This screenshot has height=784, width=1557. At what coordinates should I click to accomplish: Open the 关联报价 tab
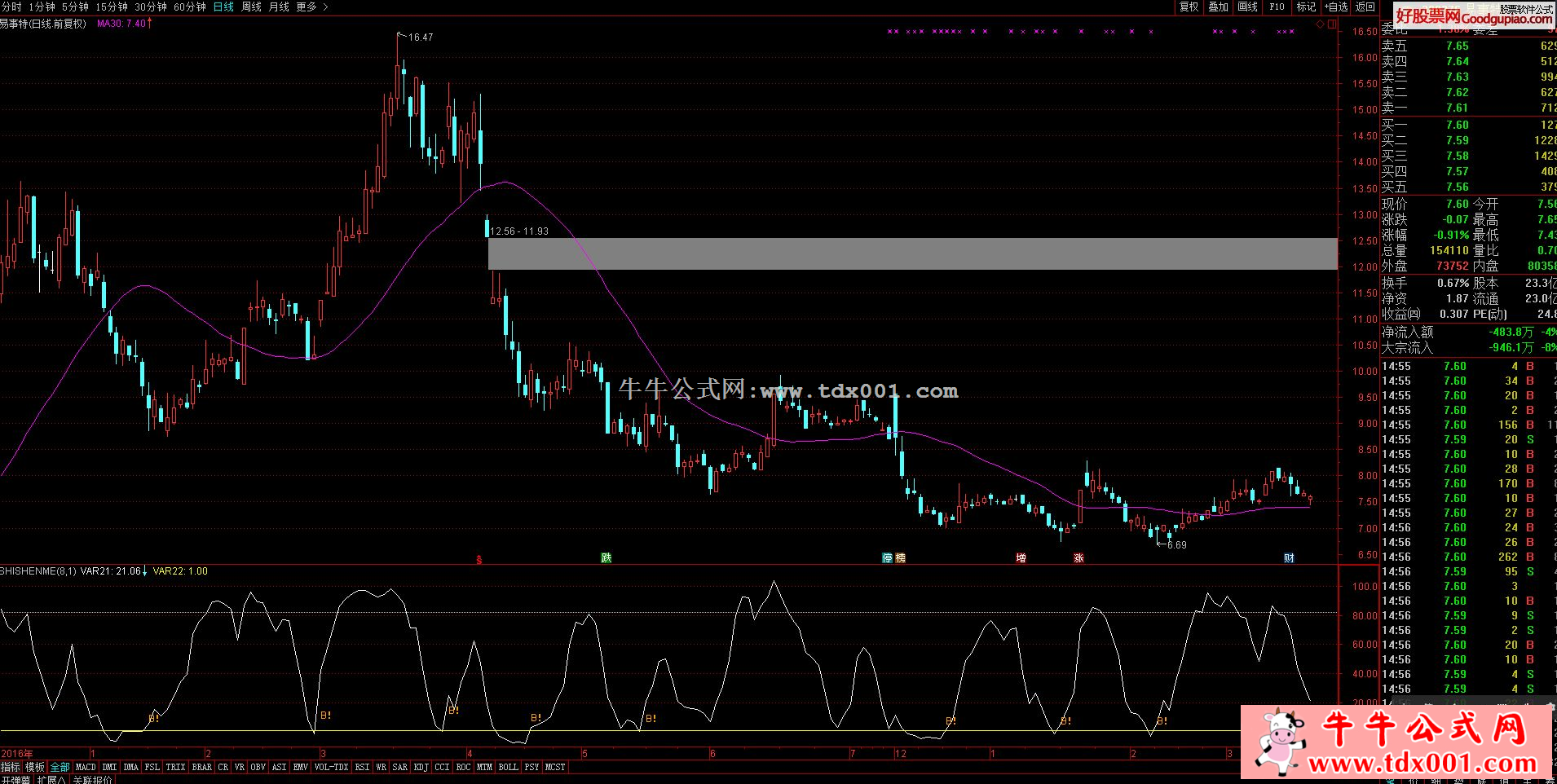pyautogui.click(x=94, y=779)
